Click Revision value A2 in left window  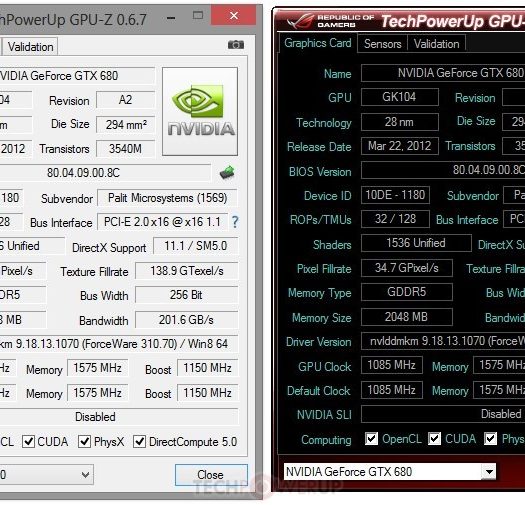click(x=126, y=100)
